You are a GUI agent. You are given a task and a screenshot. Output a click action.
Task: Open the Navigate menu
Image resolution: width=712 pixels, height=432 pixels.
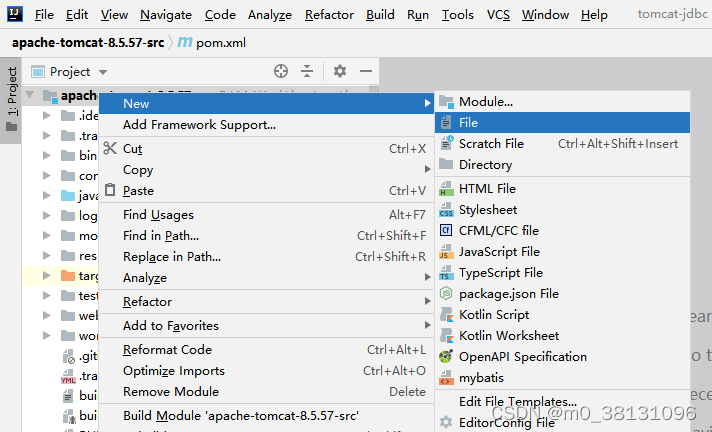(x=166, y=15)
